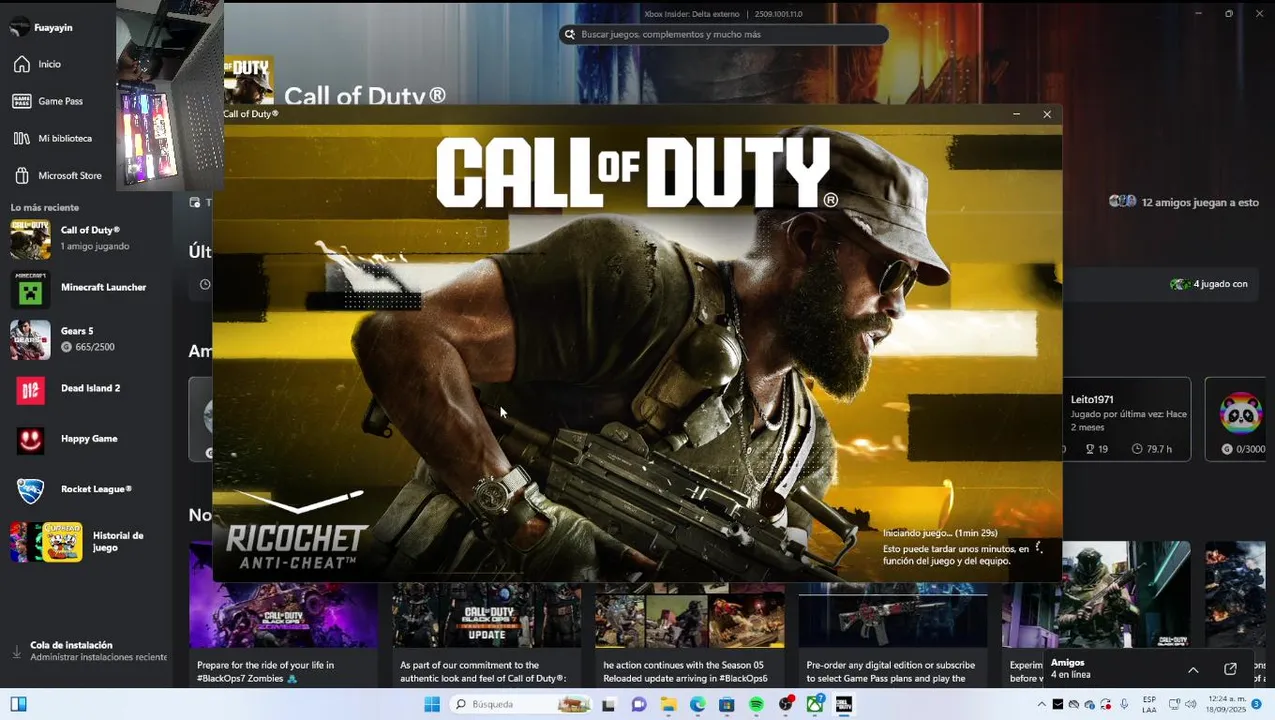Click the 'Amigos 4 en línea' header
Image resolution: width=1275 pixels, height=720 pixels.
[1070, 668]
